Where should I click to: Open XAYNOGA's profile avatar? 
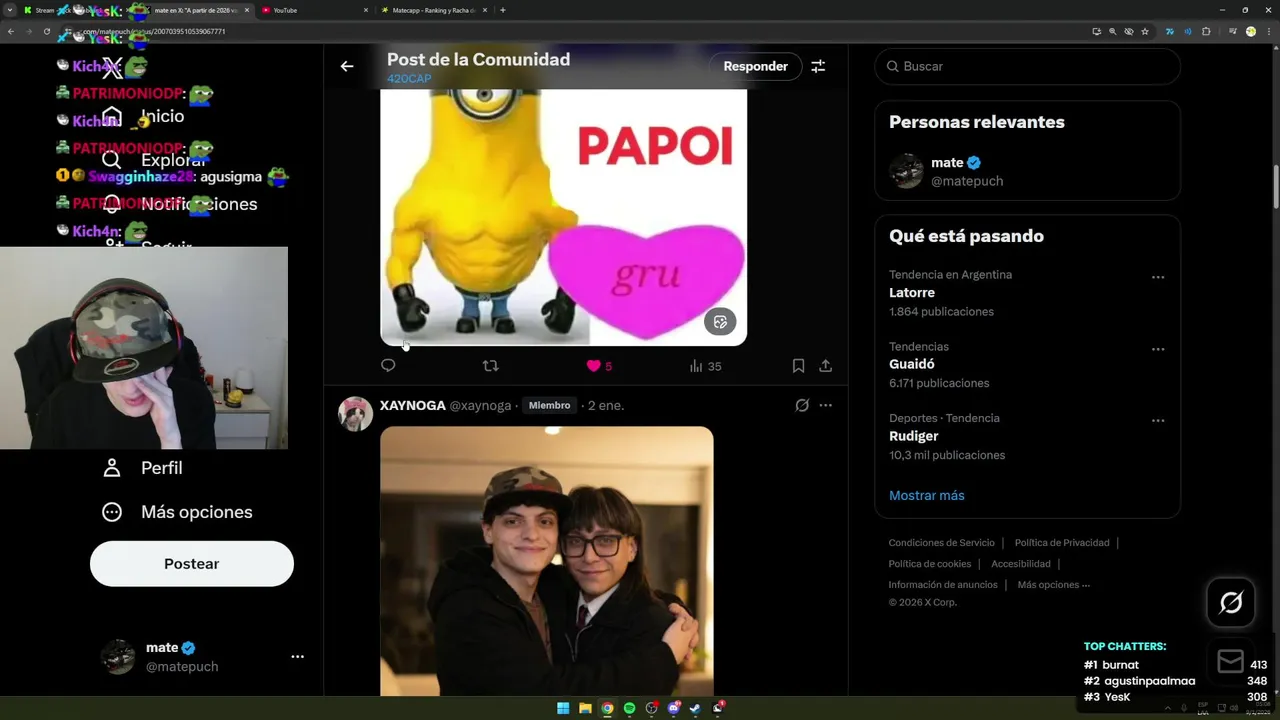point(355,413)
